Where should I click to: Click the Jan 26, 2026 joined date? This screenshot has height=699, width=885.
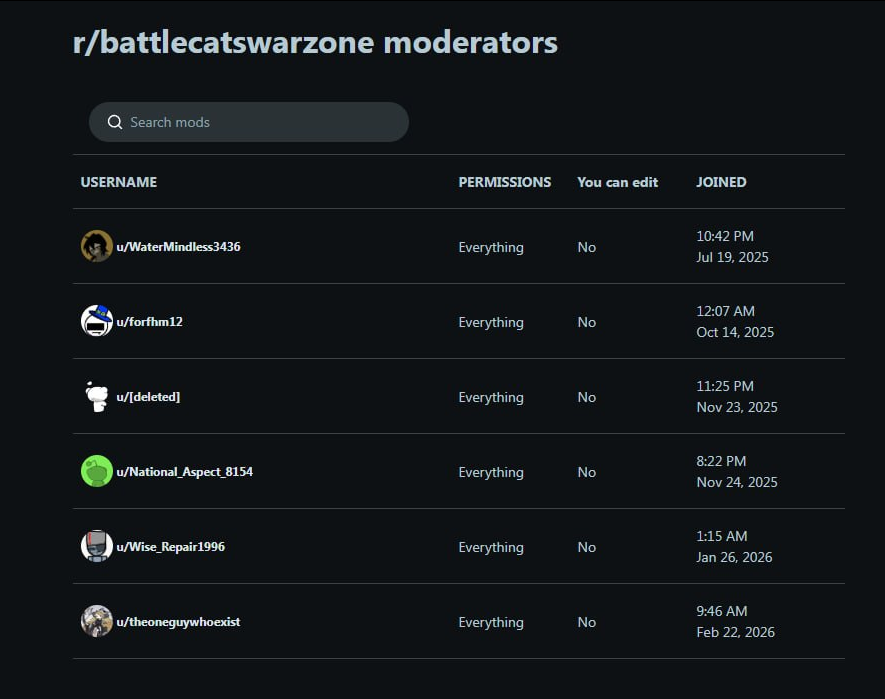click(734, 557)
